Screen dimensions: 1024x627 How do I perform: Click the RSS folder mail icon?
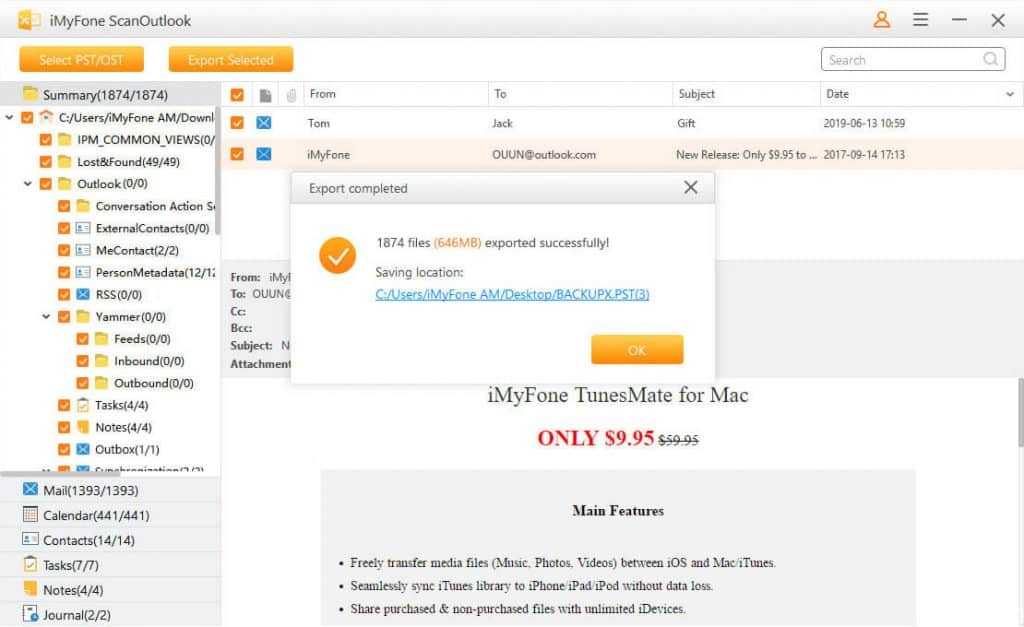point(83,295)
